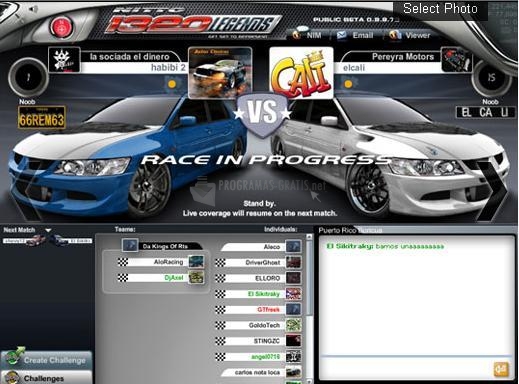Click the player list scrollbar

pyautogui.click(x=309, y=308)
